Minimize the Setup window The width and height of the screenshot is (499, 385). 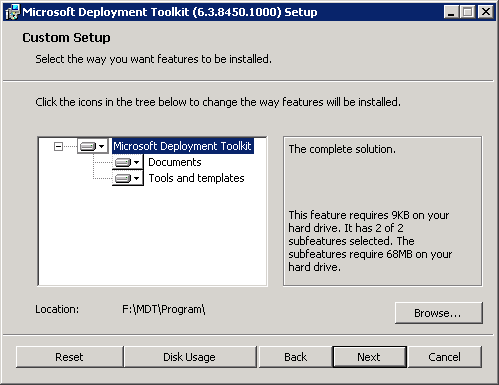click(x=451, y=12)
